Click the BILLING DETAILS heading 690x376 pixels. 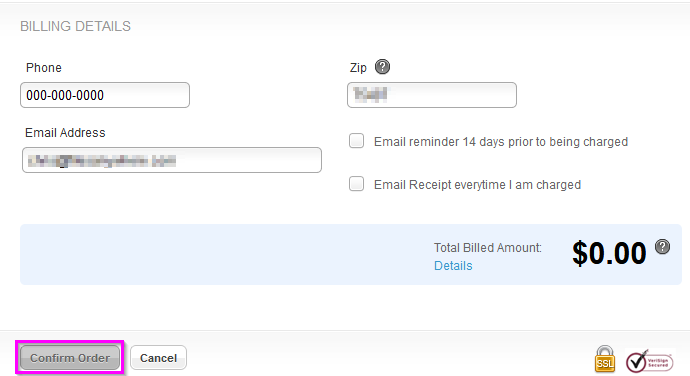click(75, 26)
